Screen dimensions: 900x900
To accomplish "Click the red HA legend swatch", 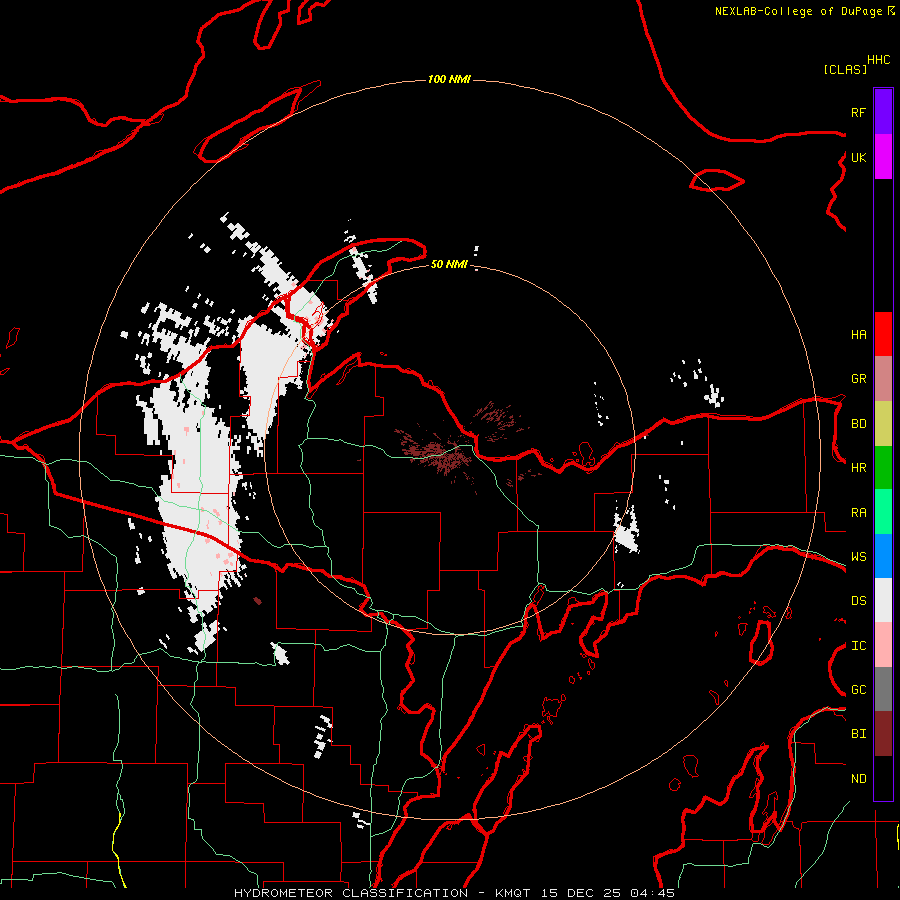I will pos(883,334).
